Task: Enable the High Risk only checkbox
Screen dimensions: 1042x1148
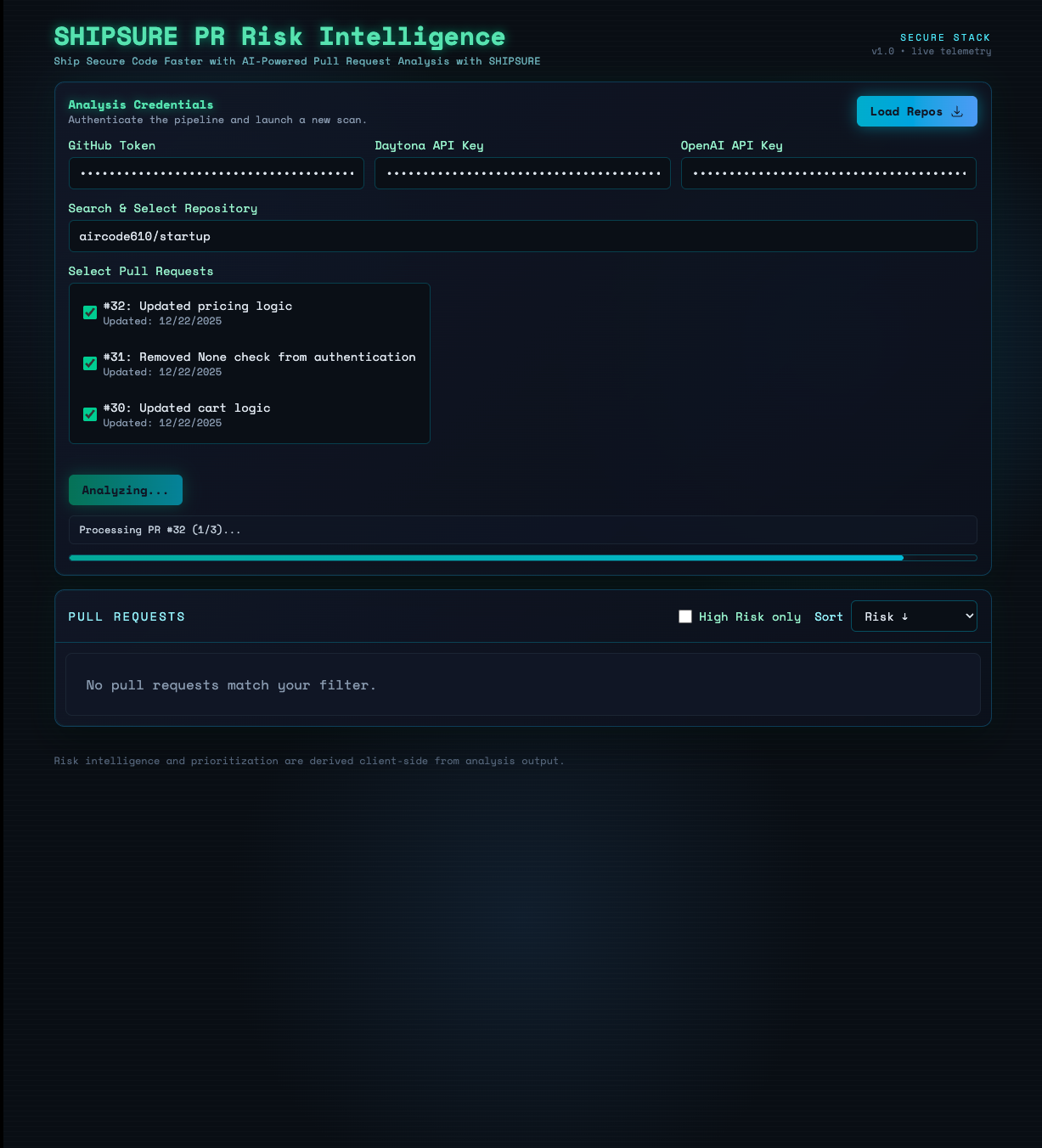Action: click(685, 616)
